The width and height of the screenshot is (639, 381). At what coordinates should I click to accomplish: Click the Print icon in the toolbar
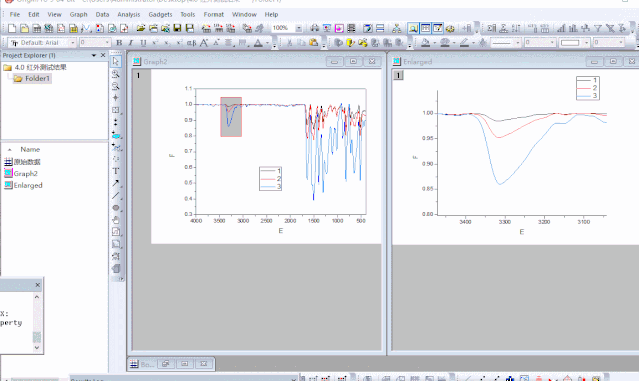coord(315,28)
